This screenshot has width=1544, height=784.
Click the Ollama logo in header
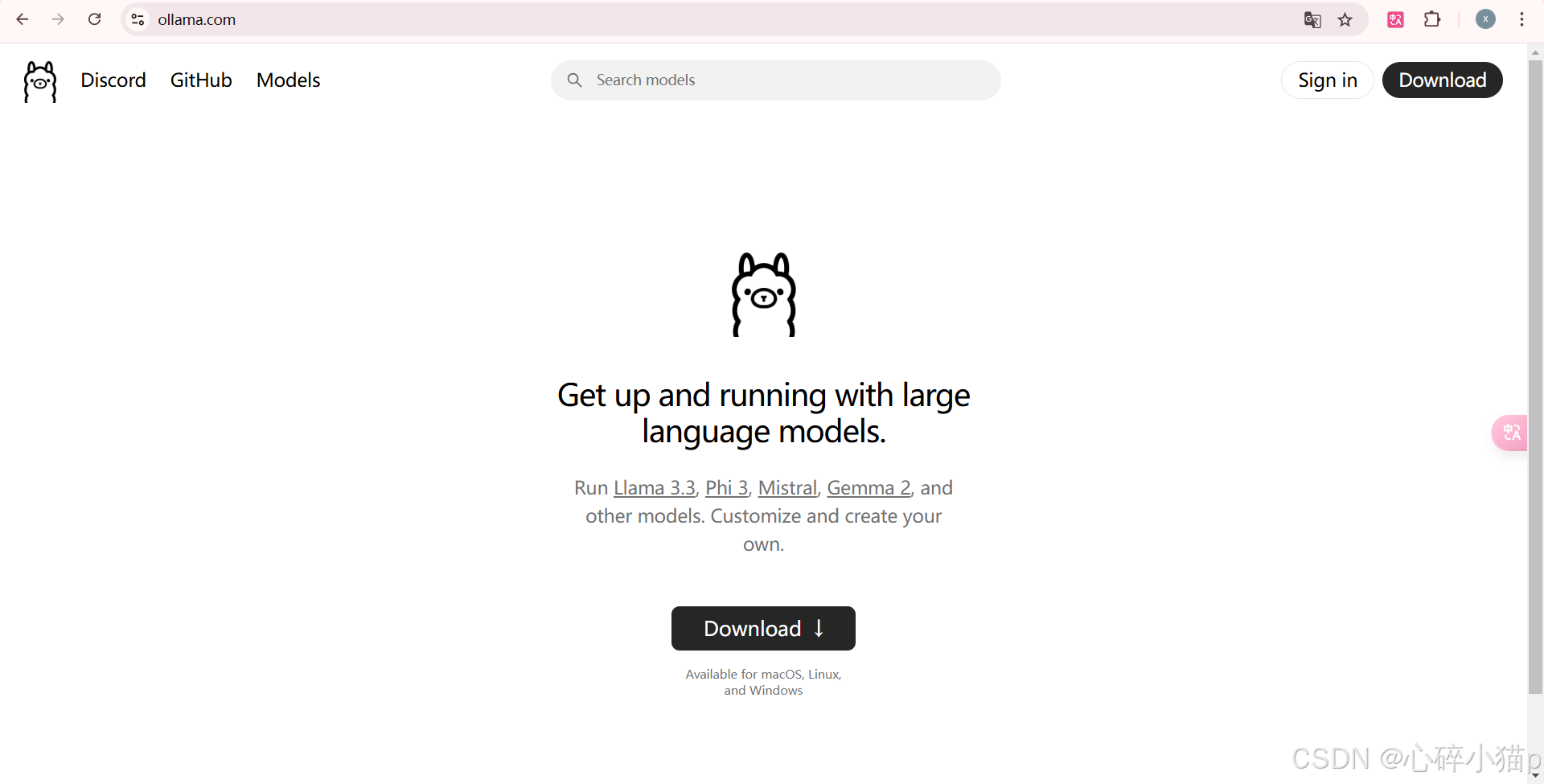(40, 81)
